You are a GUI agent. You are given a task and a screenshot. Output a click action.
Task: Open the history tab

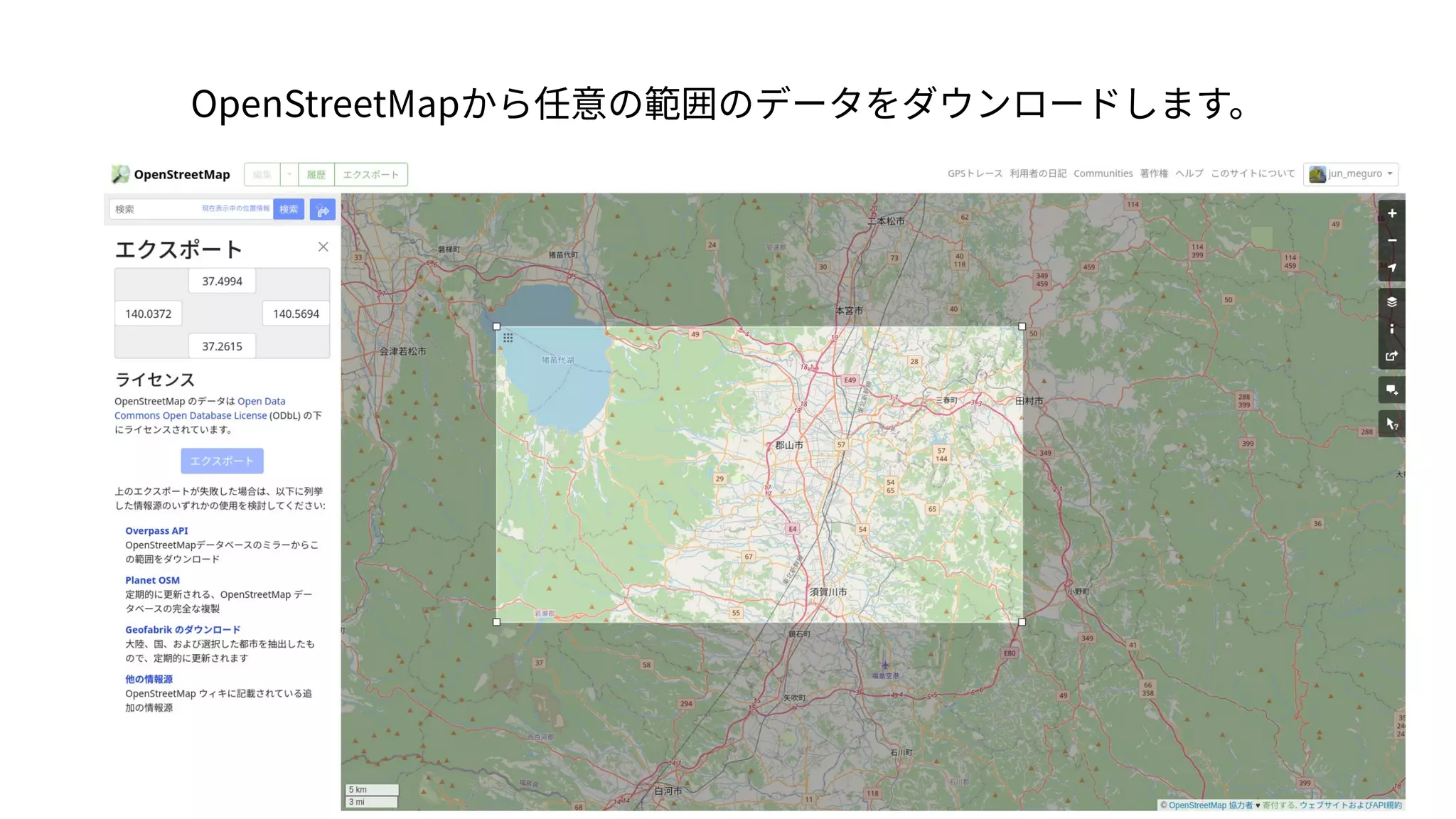(316, 174)
